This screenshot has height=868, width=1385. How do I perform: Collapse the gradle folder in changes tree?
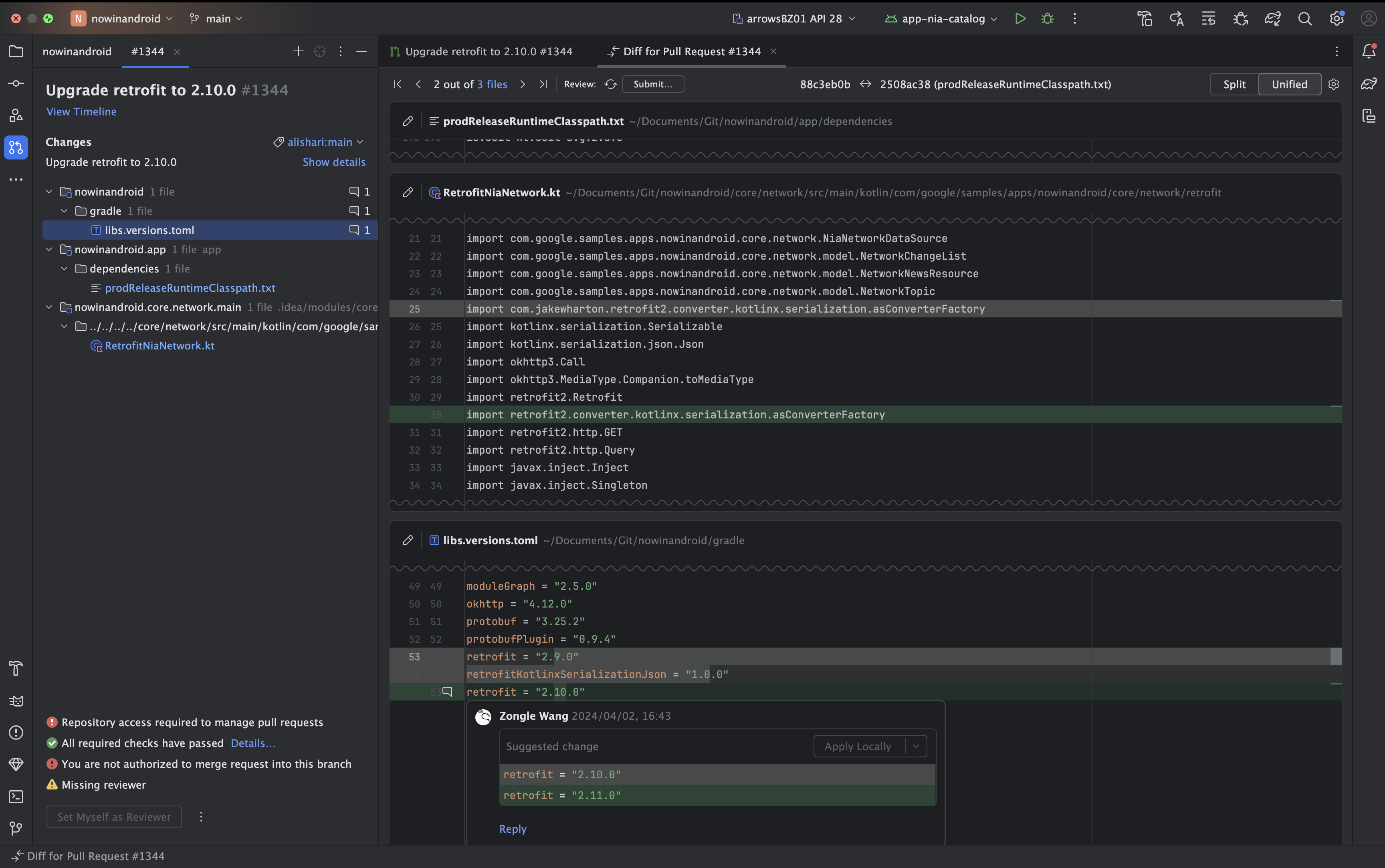point(64,211)
